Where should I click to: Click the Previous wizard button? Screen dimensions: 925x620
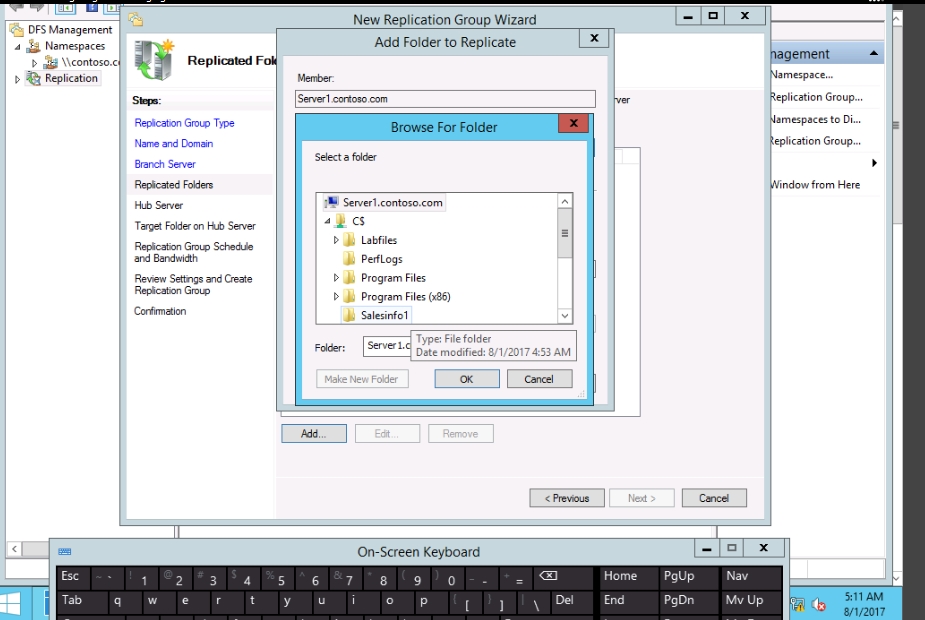pos(566,498)
